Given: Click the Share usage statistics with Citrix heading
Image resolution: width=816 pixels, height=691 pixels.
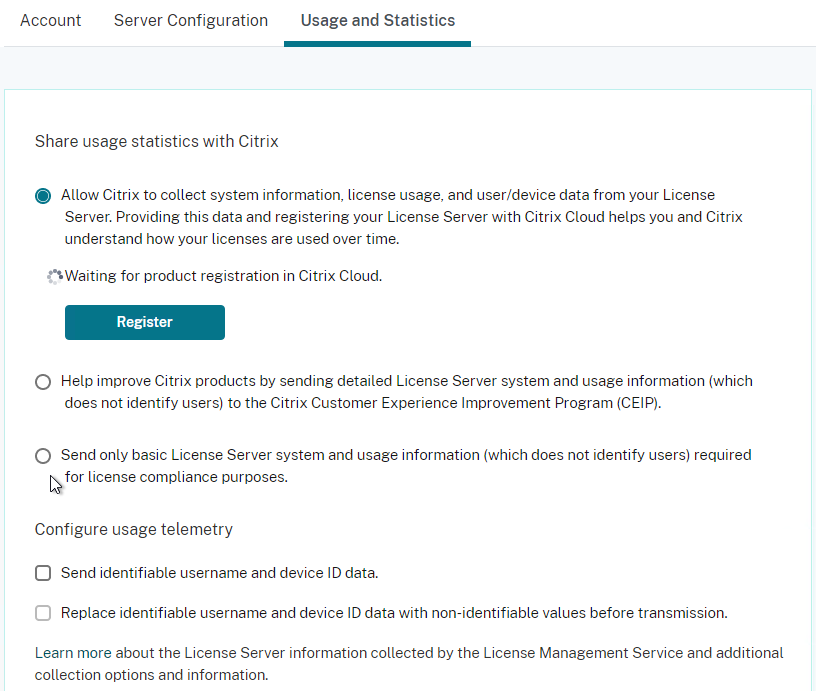Looking at the screenshot, I should click(x=157, y=142).
